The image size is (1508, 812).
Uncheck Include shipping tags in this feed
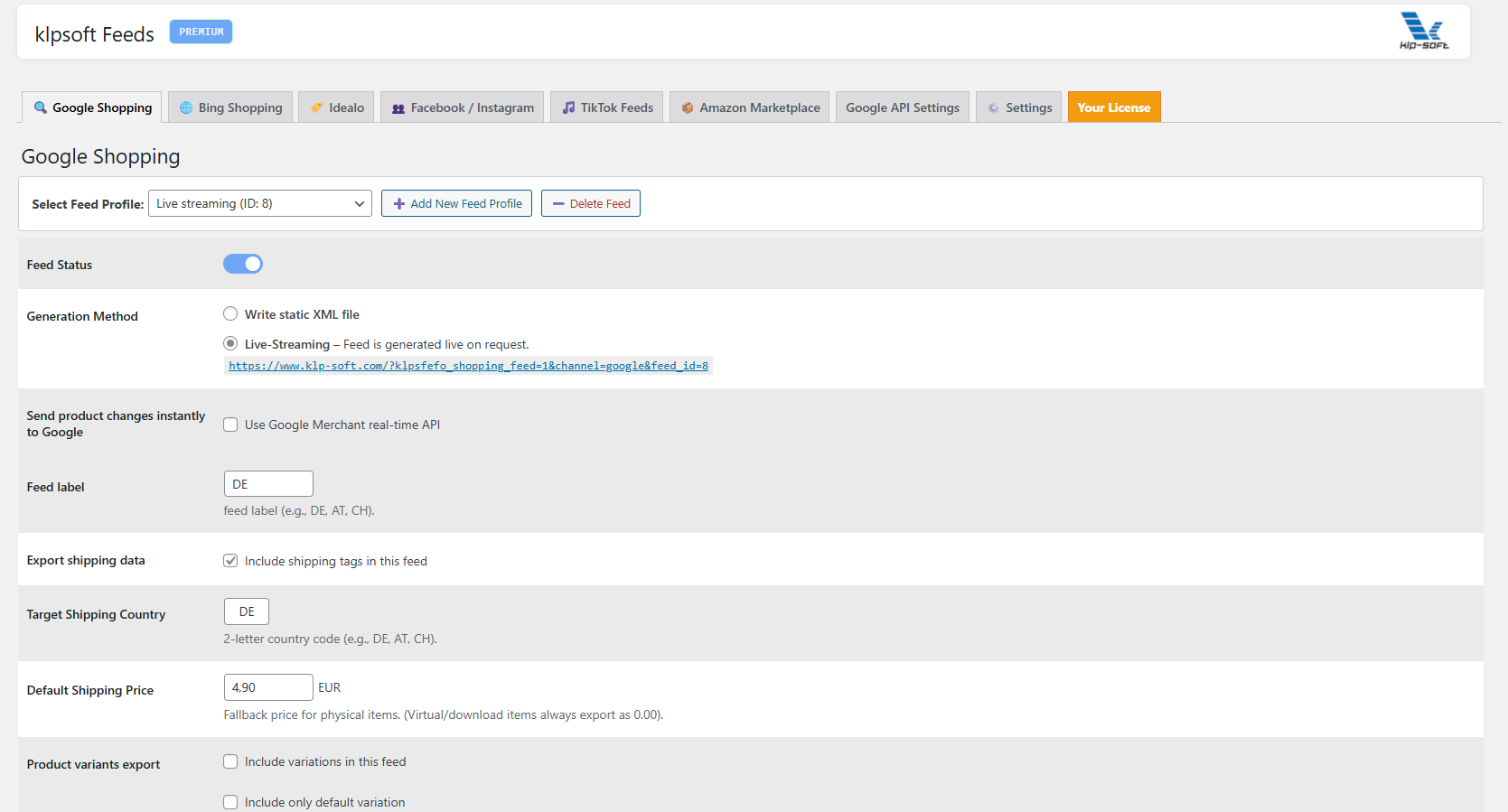tap(230, 561)
